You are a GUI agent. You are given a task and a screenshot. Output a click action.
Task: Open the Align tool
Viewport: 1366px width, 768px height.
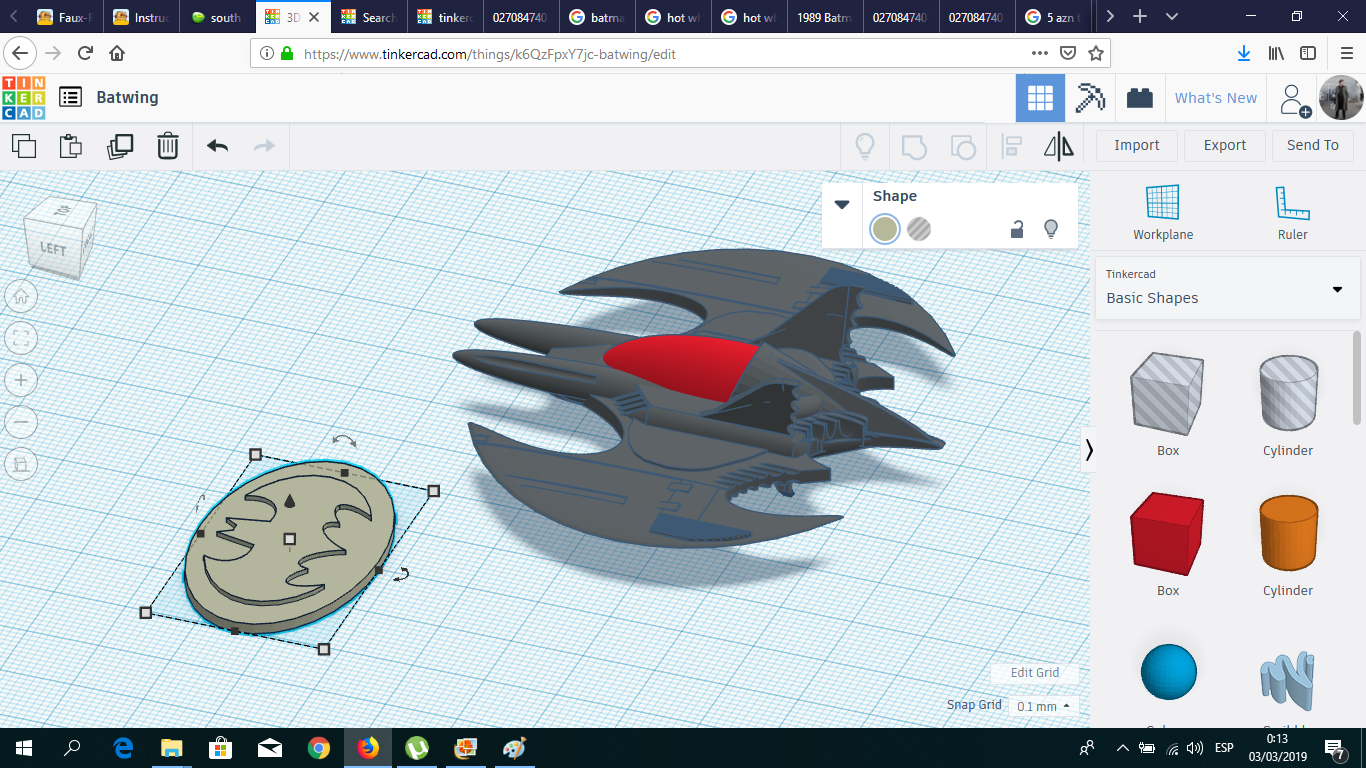[x=1011, y=147]
